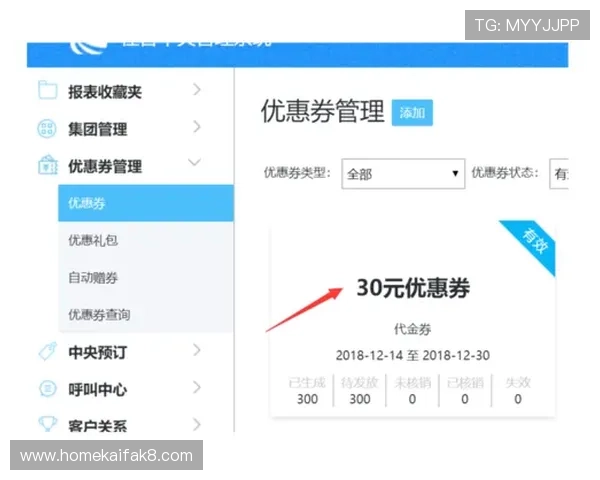Click the 客户关系 trophy icon
The width and height of the screenshot is (600, 480).
pos(47,423)
